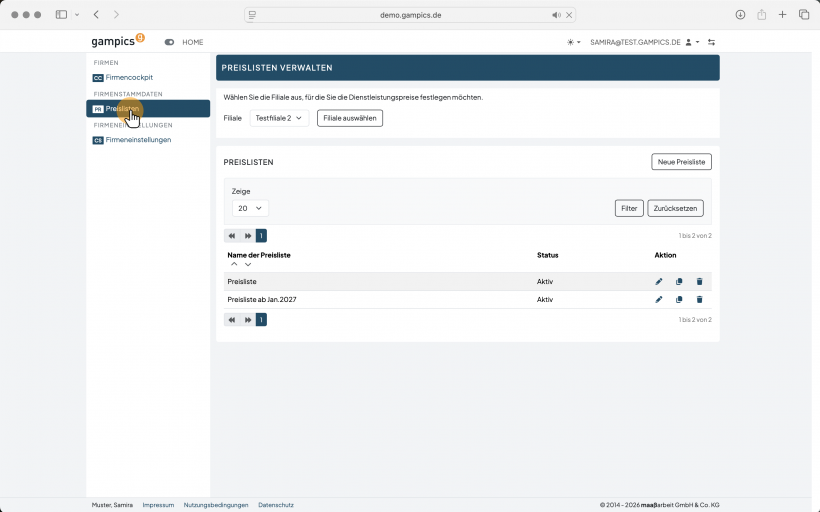Expand the Zeige rows-per-page dropdown
Image resolution: width=820 pixels, height=512 pixels.
click(250, 208)
